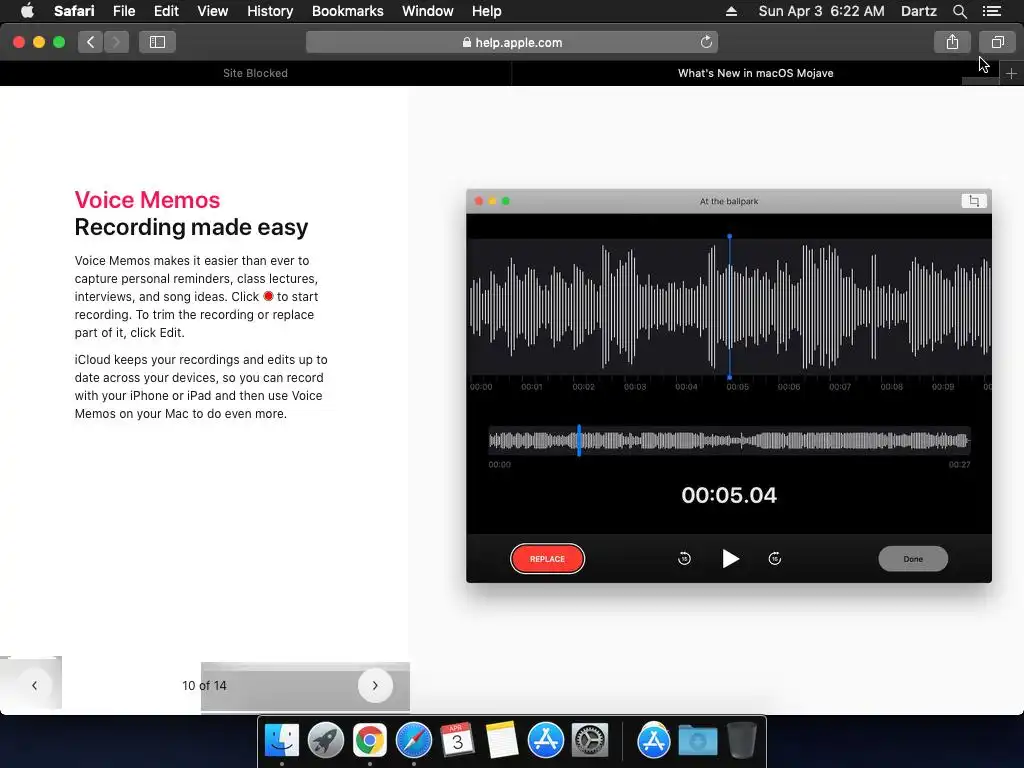Screen dimensions: 1024x768
Task: Open the Help menu
Action: (x=487, y=11)
